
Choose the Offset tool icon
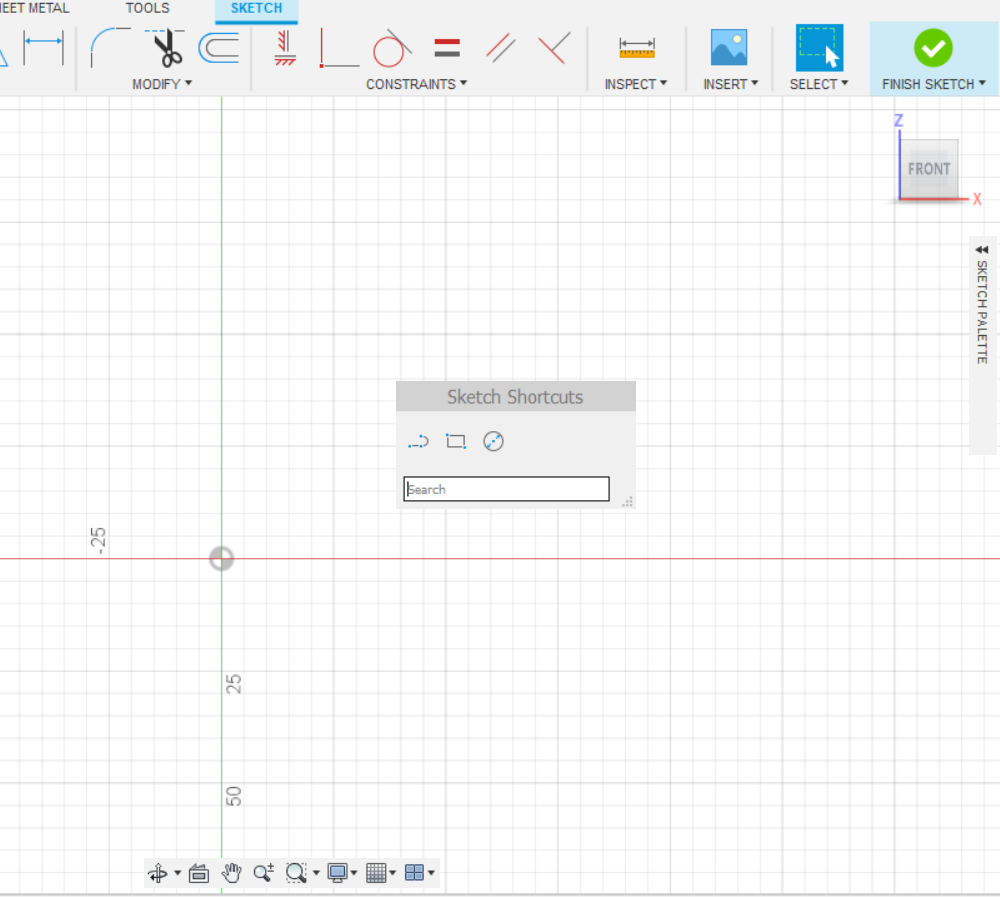pyautogui.click(x=218, y=47)
